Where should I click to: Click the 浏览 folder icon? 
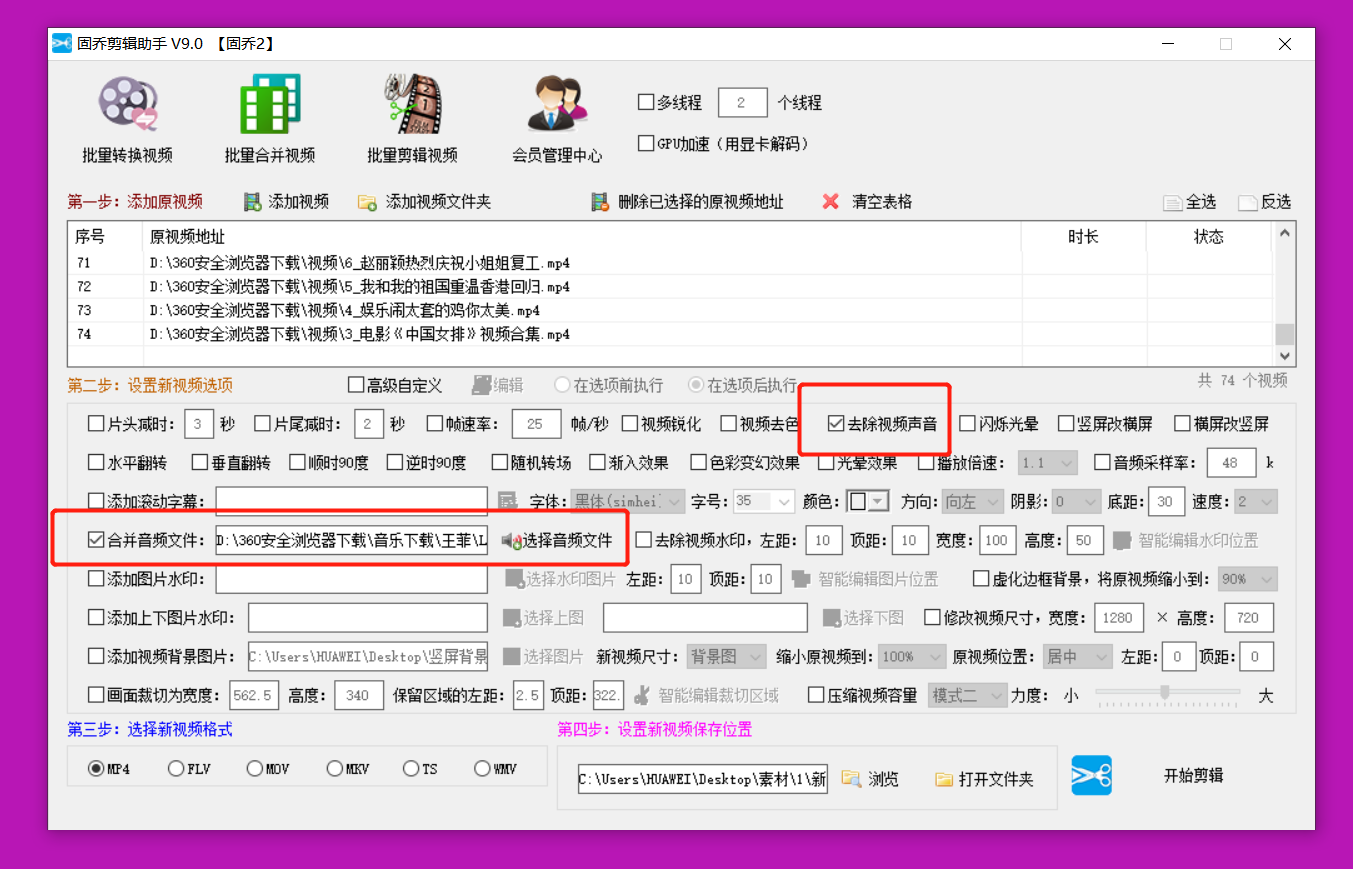coord(851,778)
